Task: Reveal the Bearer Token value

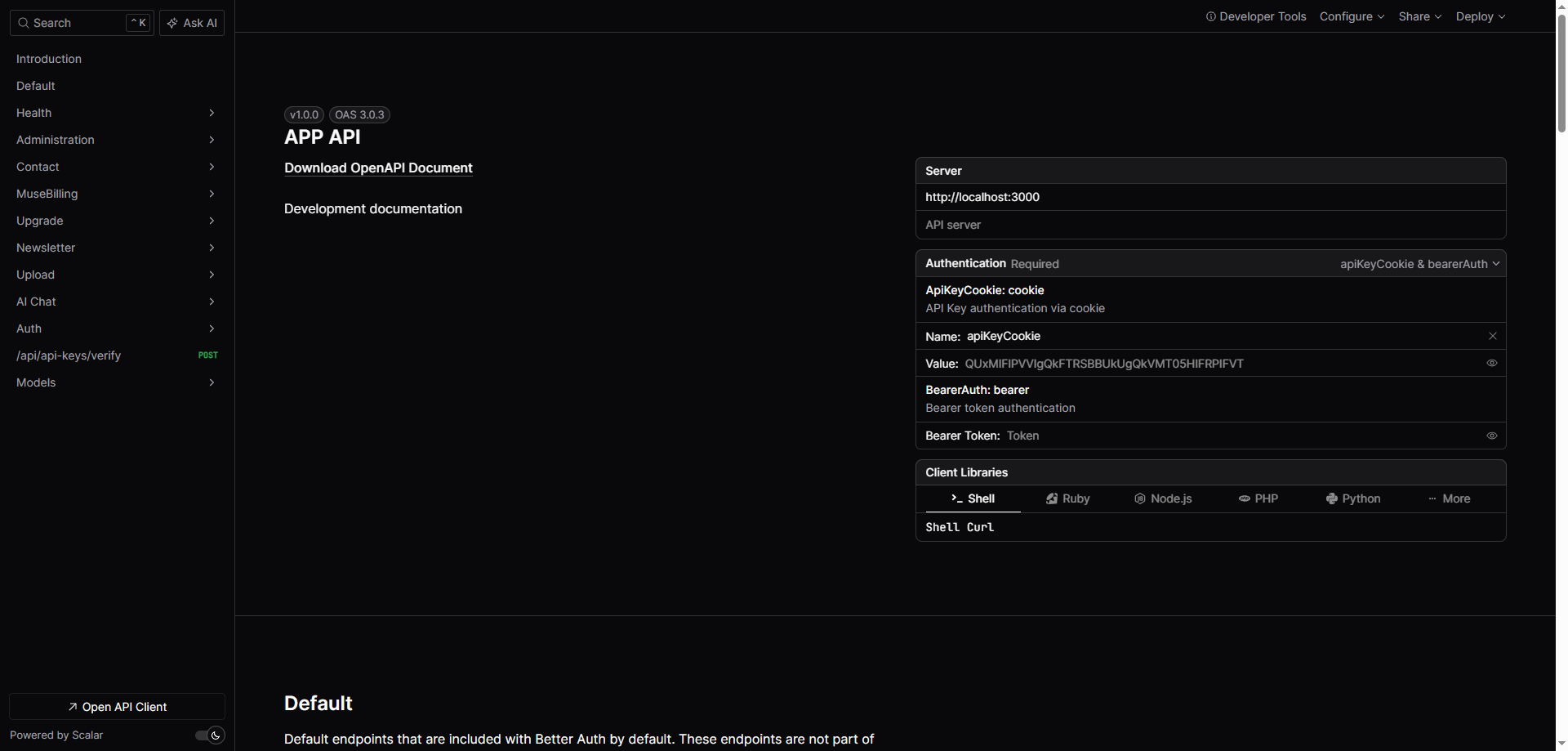Action: [1491, 436]
